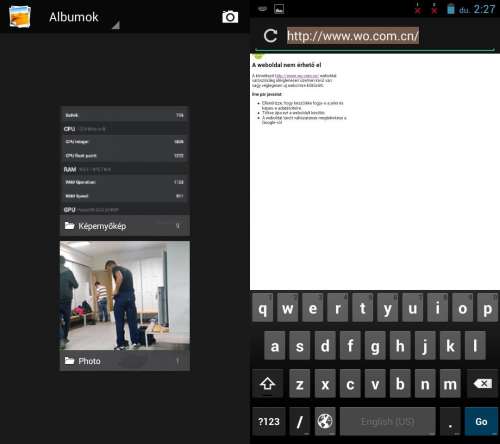Click the URL field http://www.wo.com.cn/
The image size is (500, 444).
pyautogui.click(x=353, y=36)
